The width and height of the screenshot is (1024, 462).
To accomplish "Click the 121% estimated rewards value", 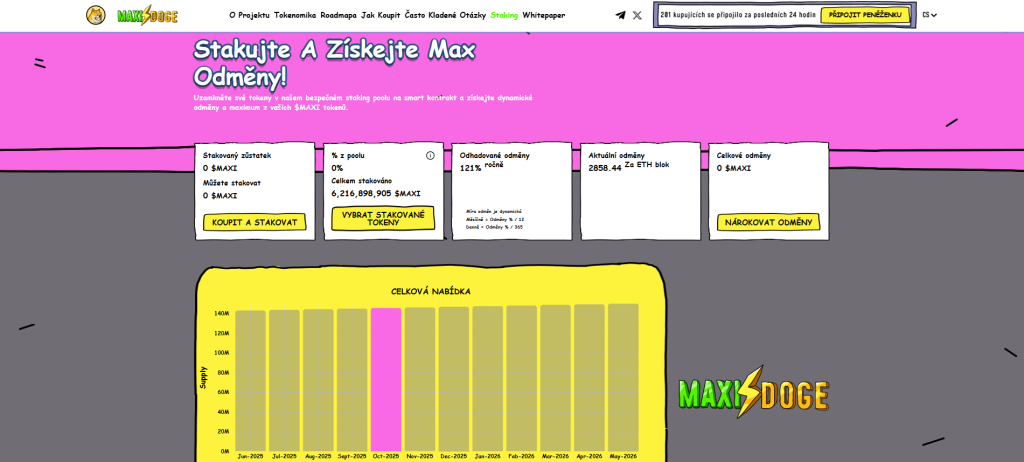I will (470, 168).
